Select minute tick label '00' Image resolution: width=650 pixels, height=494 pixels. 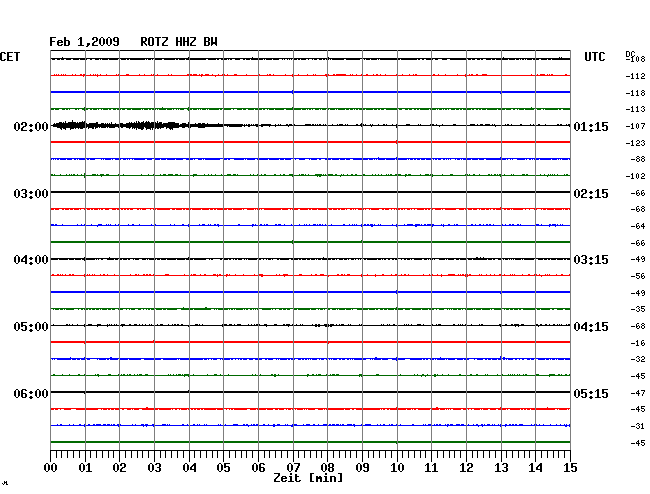pos(51,468)
